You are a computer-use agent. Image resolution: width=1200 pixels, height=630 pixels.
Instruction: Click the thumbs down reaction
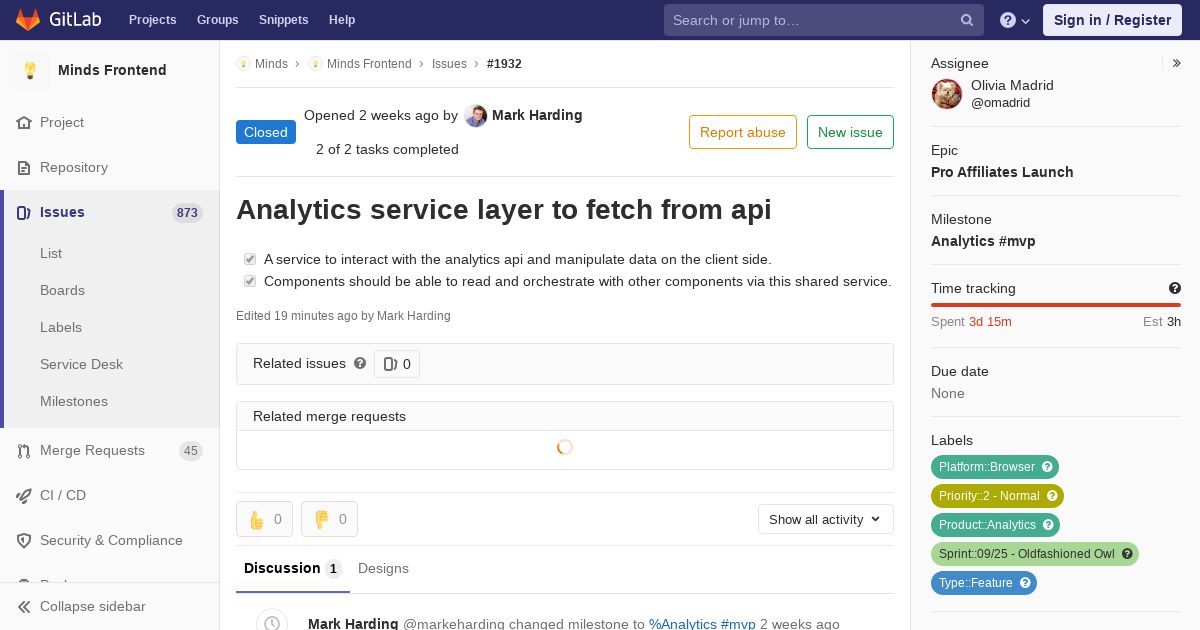[329, 519]
